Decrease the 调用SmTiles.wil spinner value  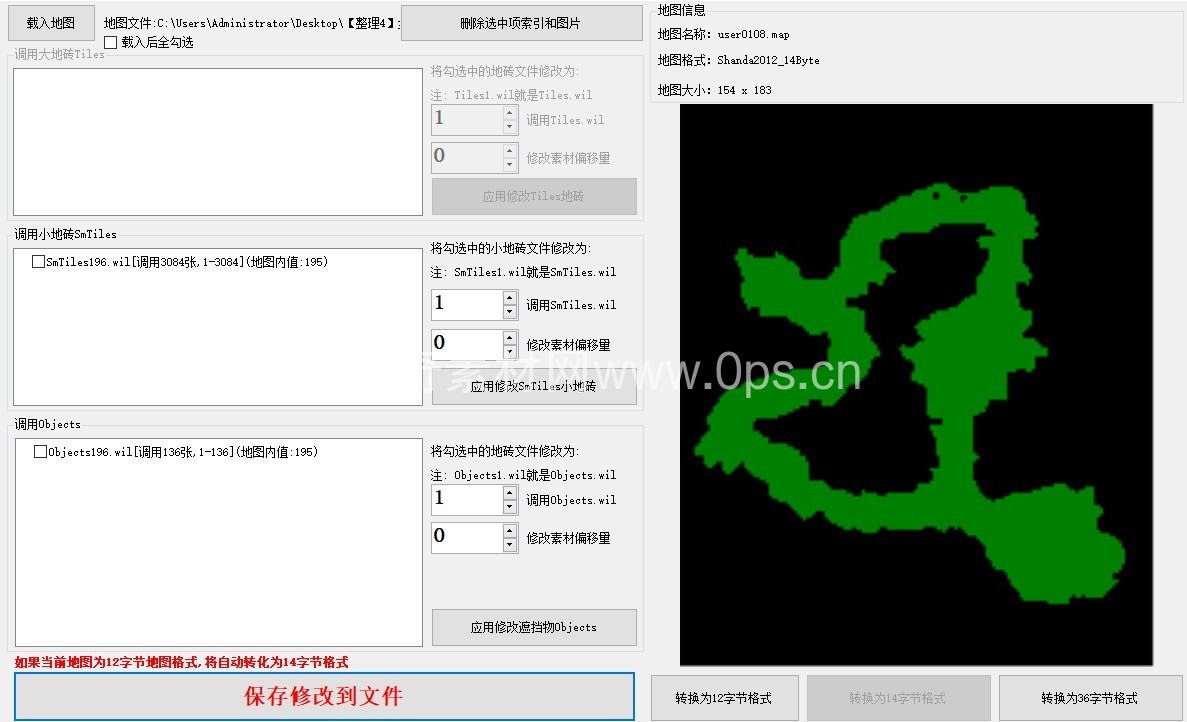(x=510, y=312)
